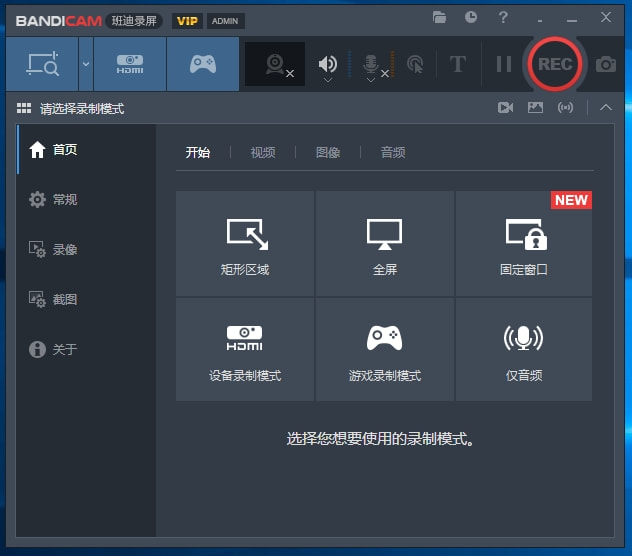Click the 班迪录屏 label in title bar
The image size is (632, 556).
134,21
